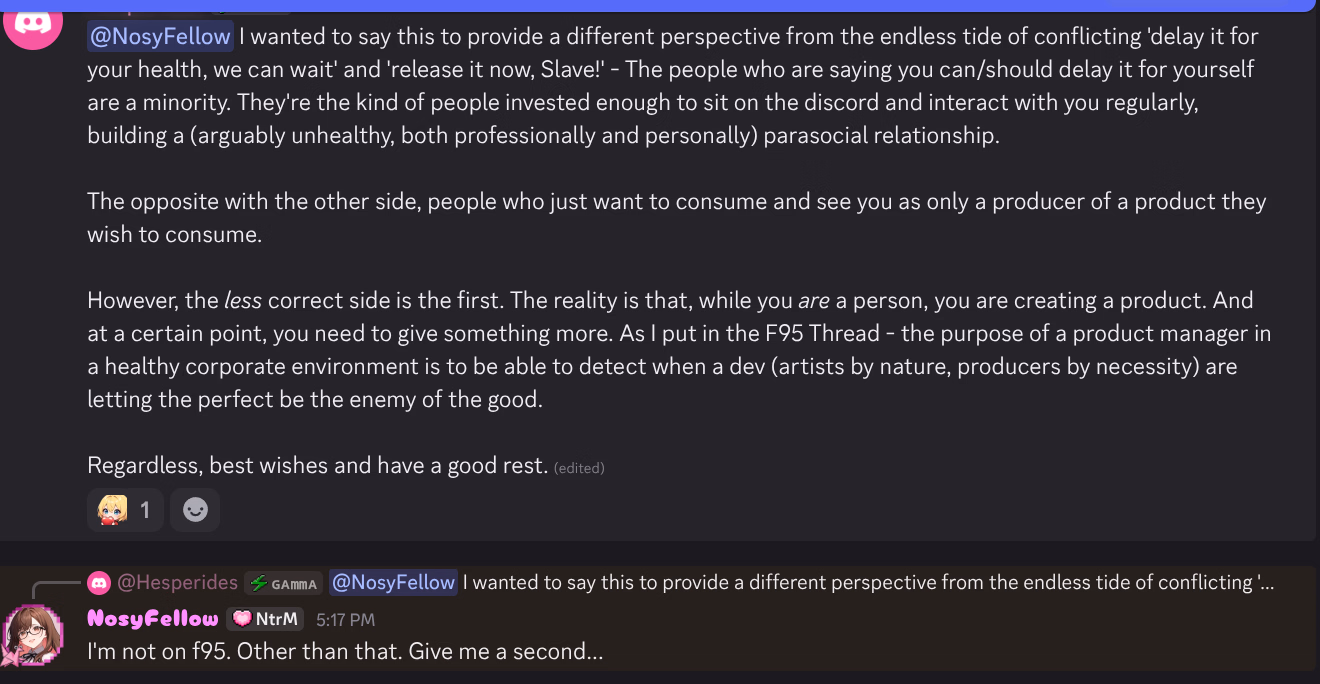Click the pink Discord avatar at top left
Viewport: 1320px width, 684px height.
[x=33, y=22]
